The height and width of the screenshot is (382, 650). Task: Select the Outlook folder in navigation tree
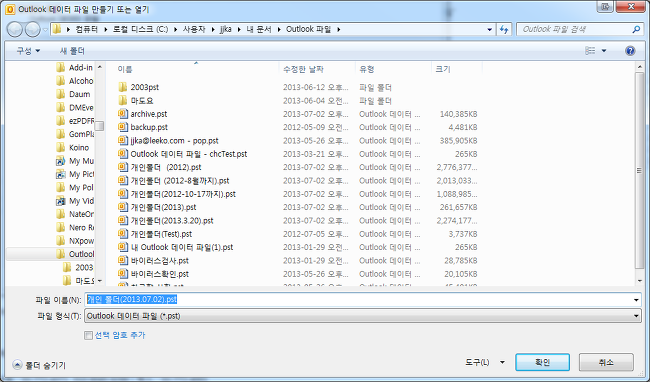(x=51, y=254)
